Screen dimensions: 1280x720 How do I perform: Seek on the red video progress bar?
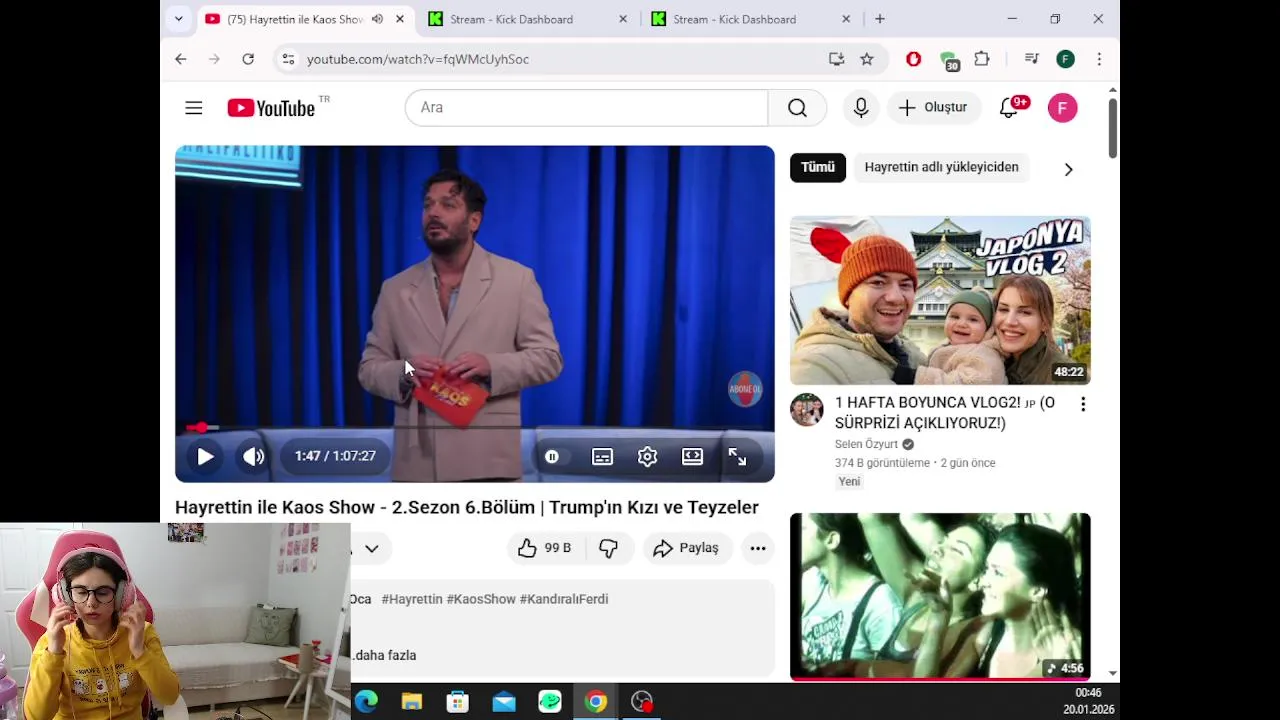(475, 428)
